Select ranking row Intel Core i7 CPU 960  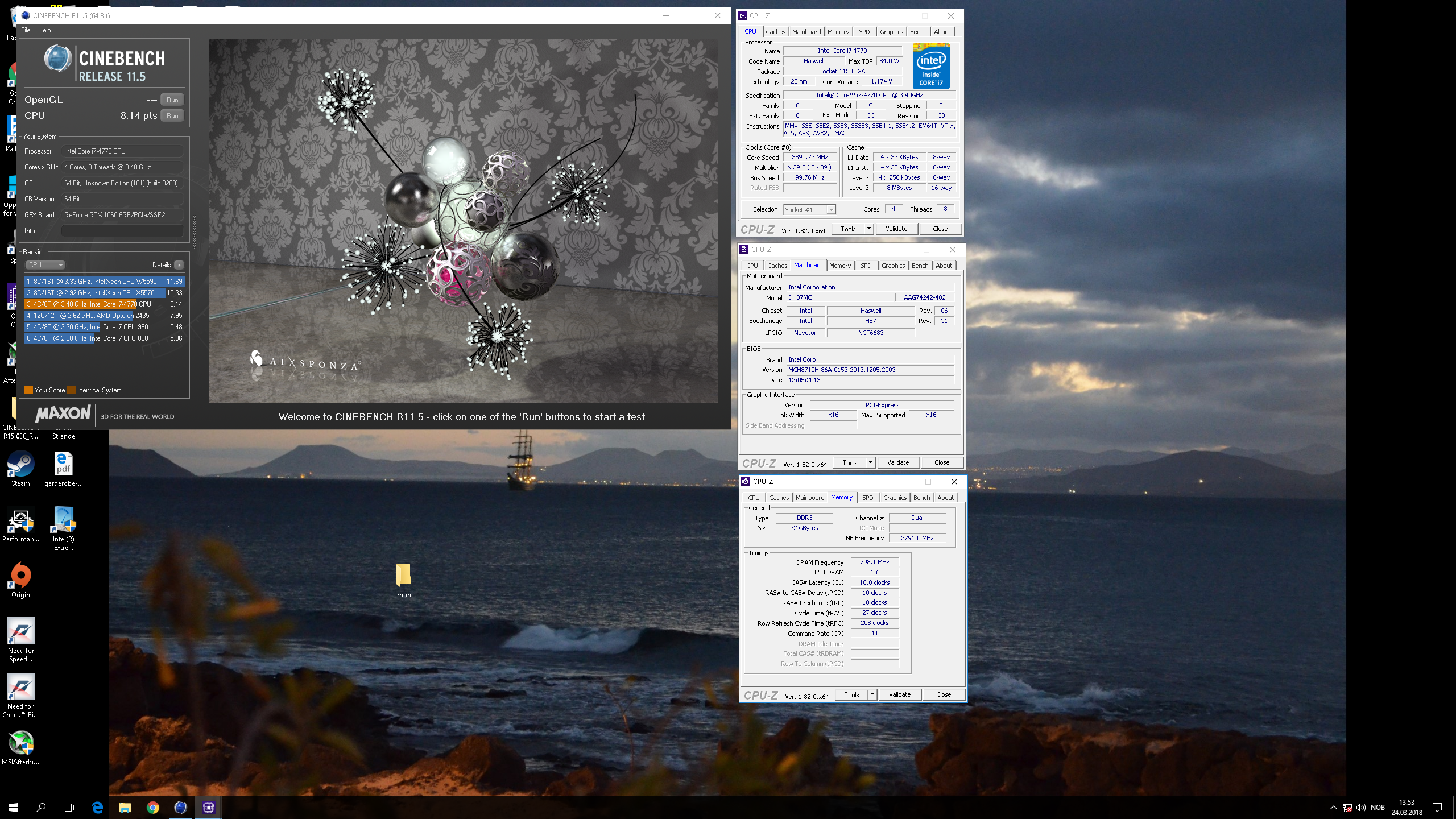pos(104,327)
